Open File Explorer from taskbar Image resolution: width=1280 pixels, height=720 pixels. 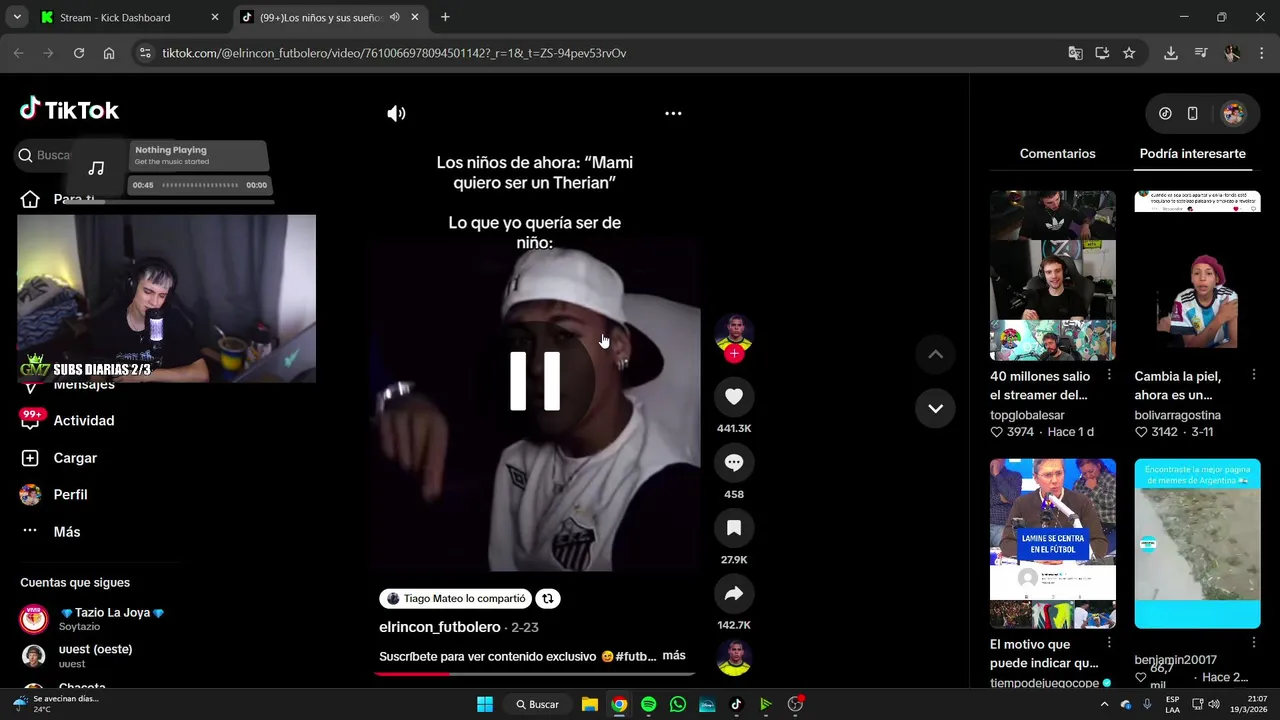click(590, 704)
